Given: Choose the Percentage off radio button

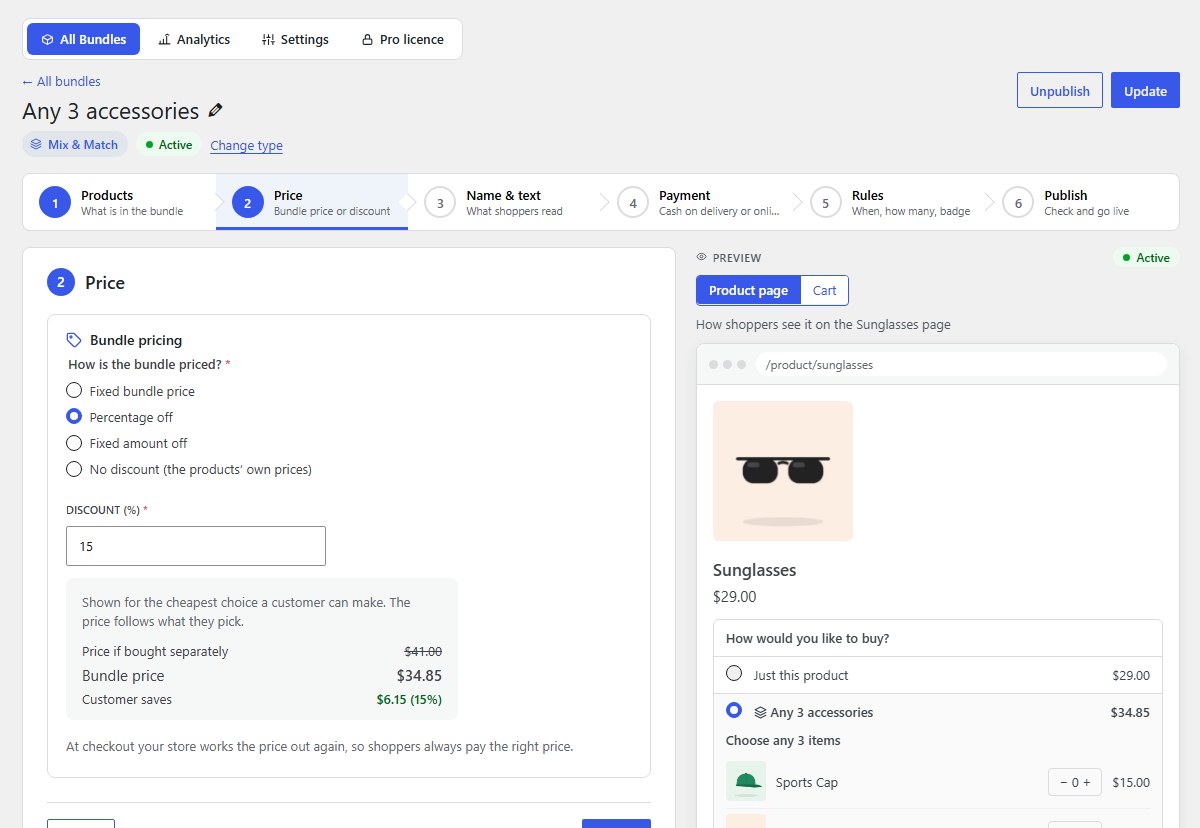Looking at the screenshot, I should (x=74, y=417).
